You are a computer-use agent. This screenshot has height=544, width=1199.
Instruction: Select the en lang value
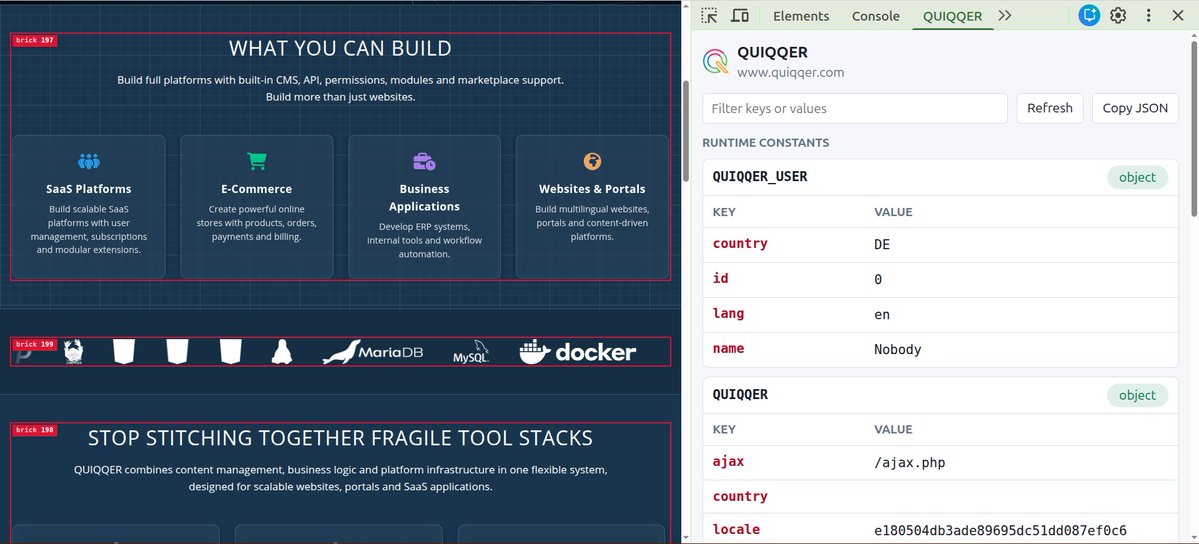pos(882,314)
